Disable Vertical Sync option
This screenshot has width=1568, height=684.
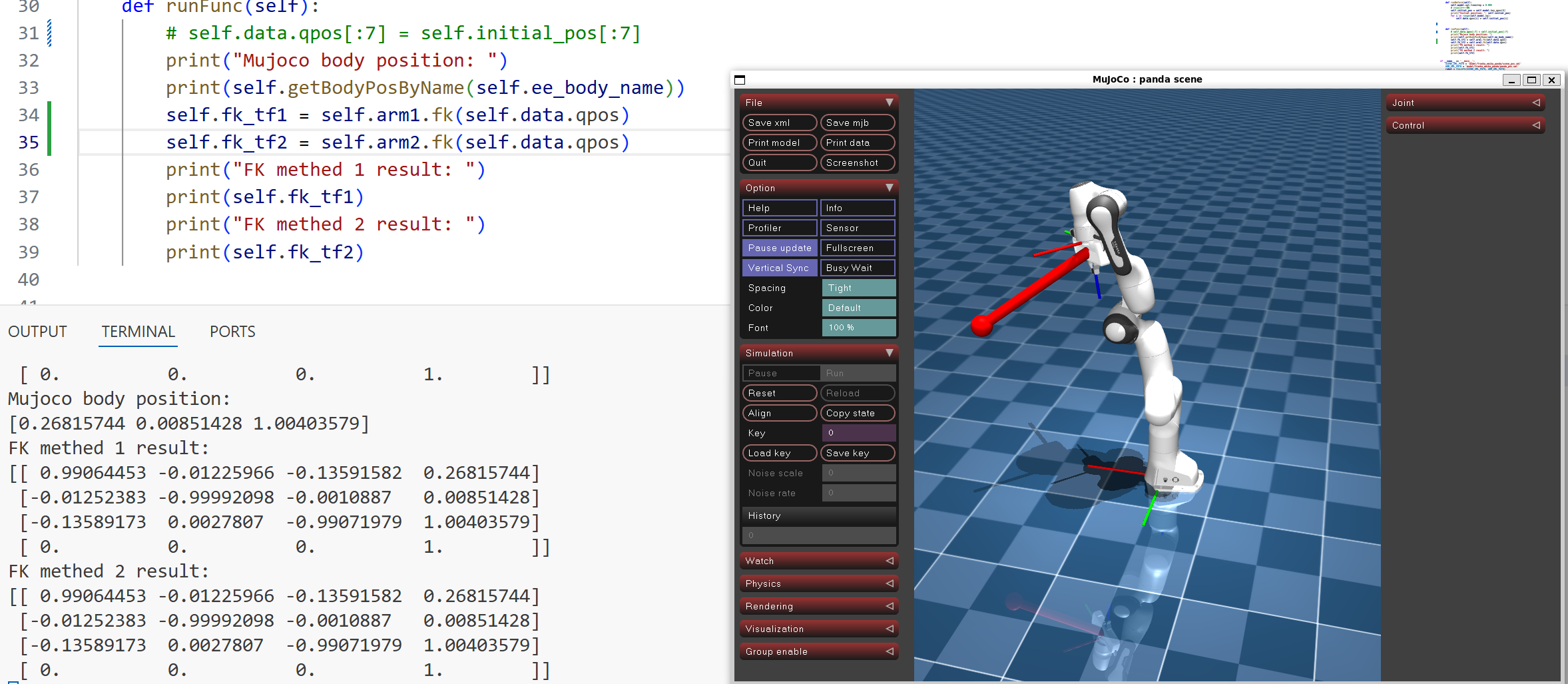[780, 268]
